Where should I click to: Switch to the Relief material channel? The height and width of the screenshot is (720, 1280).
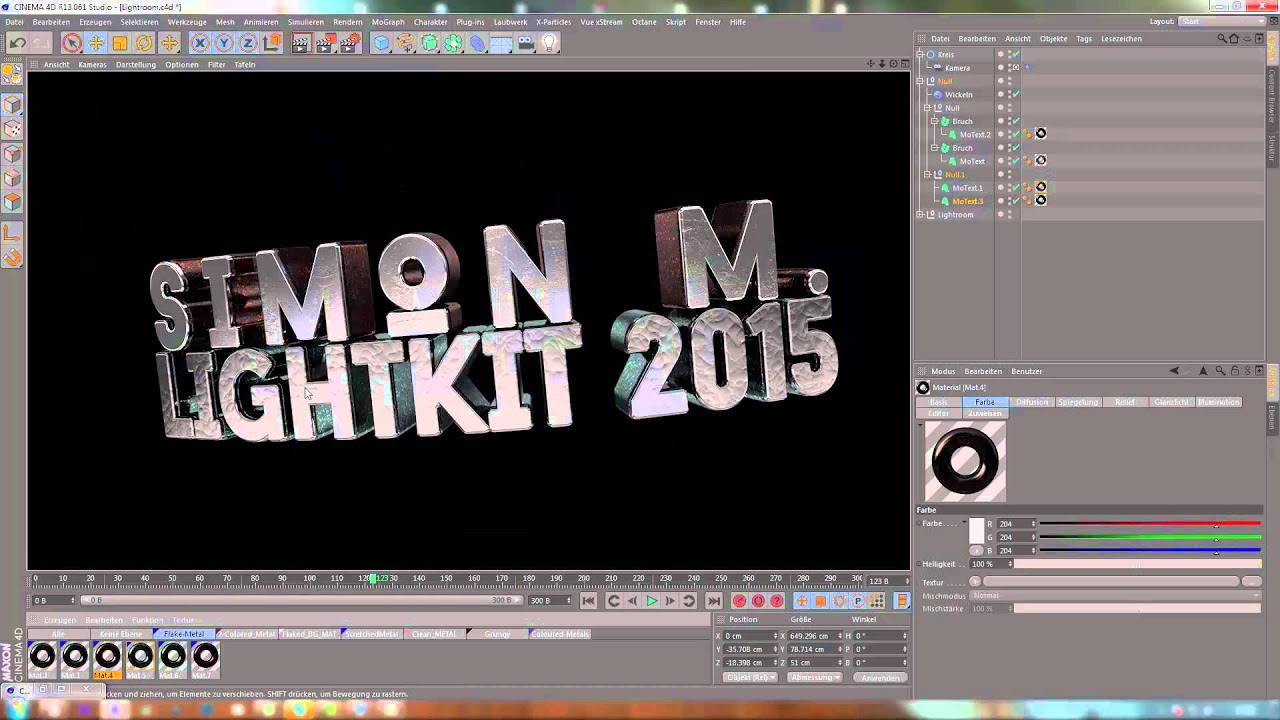tap(1125, 402)
